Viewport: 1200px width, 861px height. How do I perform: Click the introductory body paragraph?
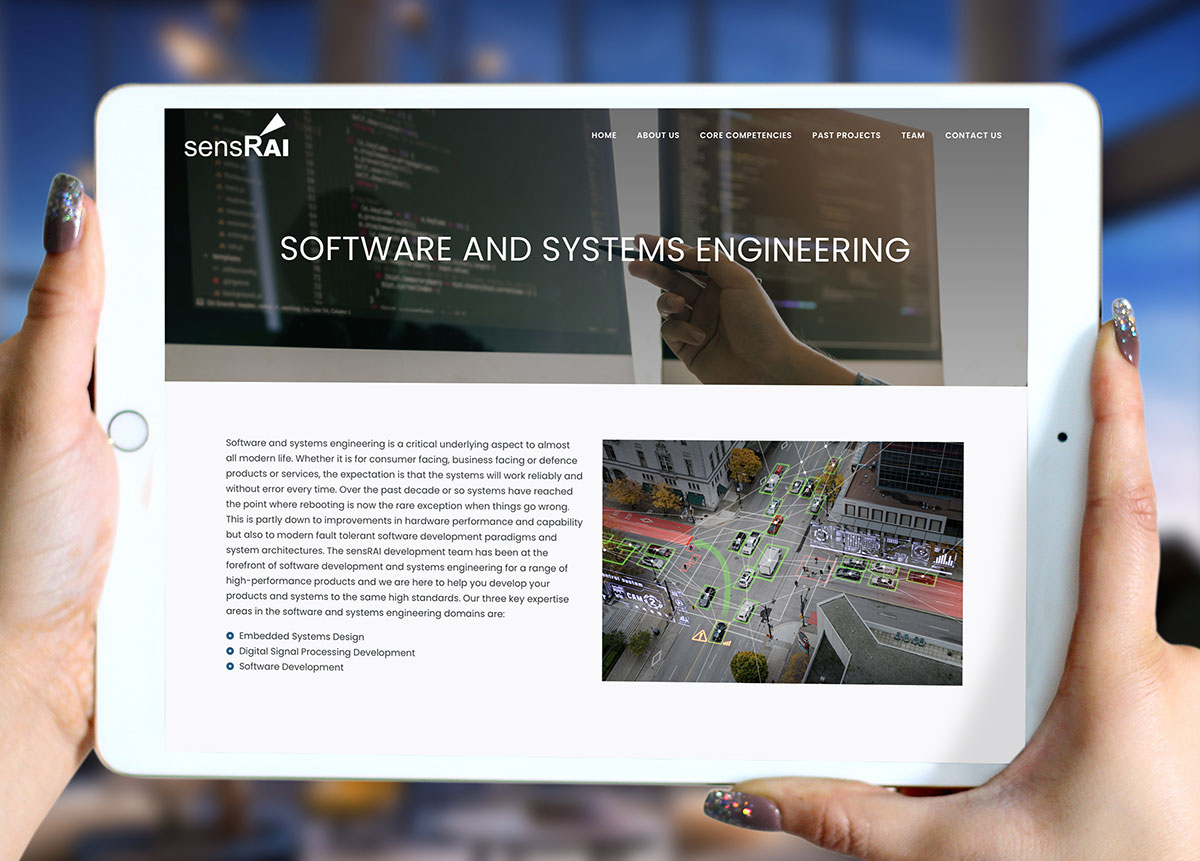coord(403,528)
